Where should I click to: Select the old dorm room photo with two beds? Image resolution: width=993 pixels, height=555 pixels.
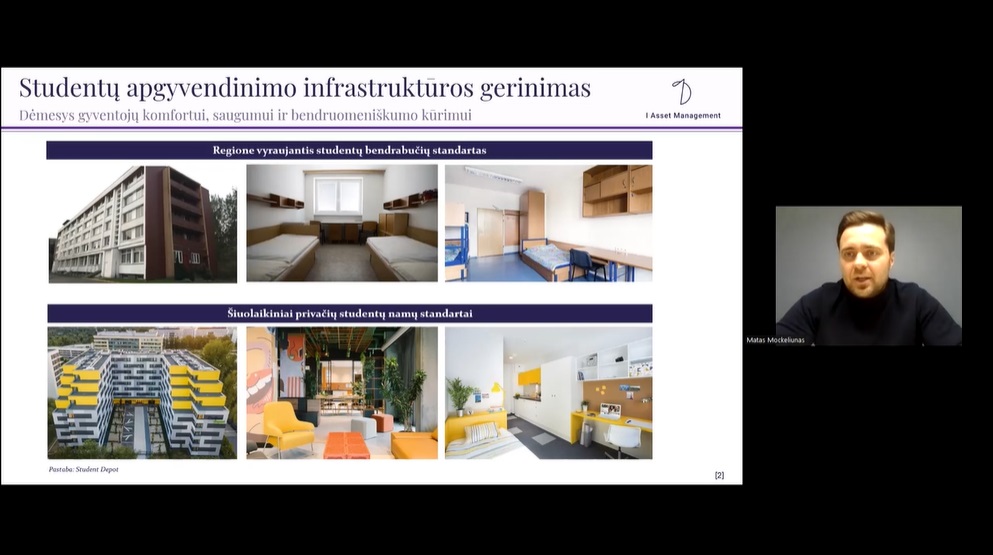(342, 223)
